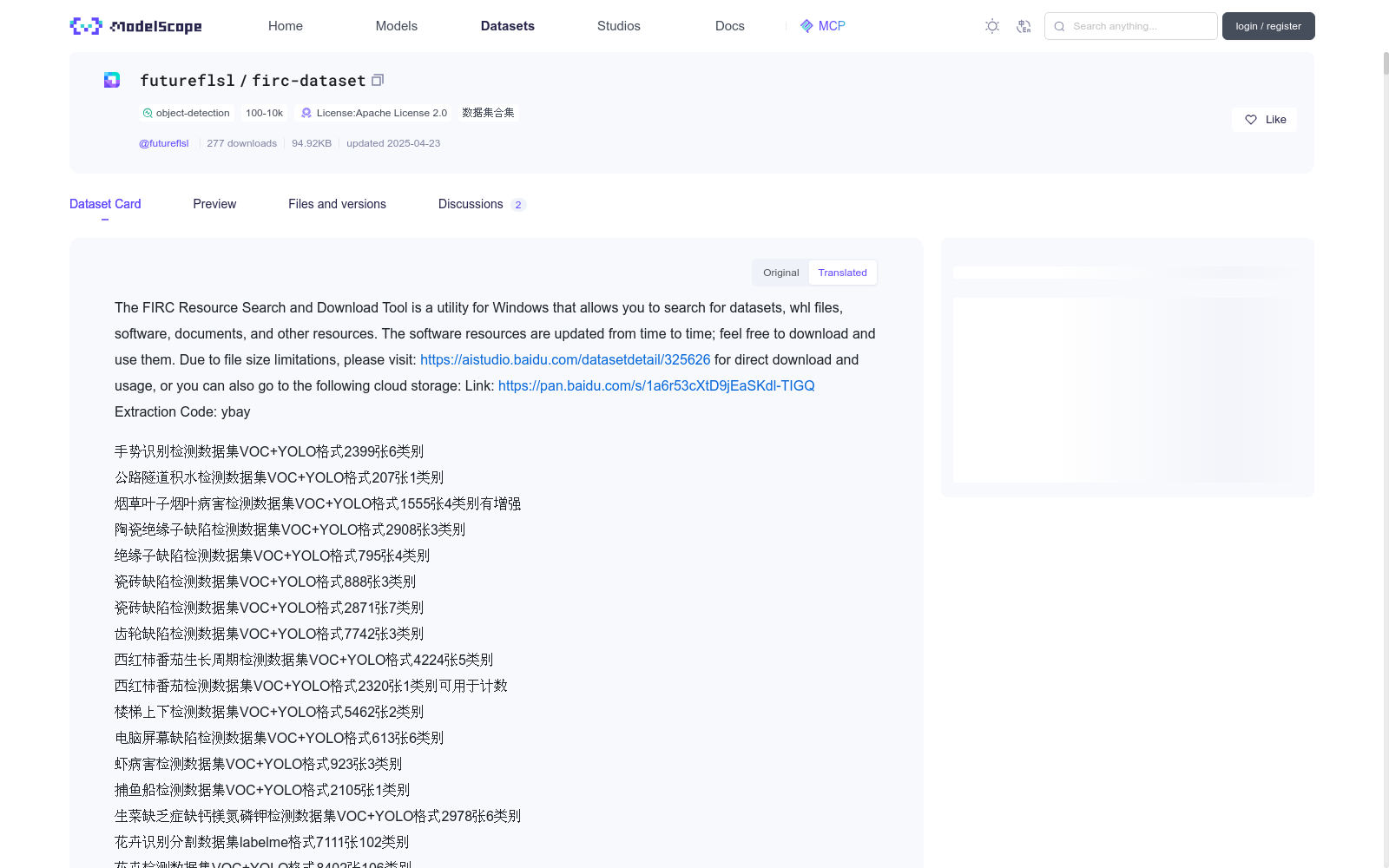The image size is (1389, 868).
Task: Click the 绝缘子缺陷检测数据集 795张4类别 line
Action: click(272, 556)
